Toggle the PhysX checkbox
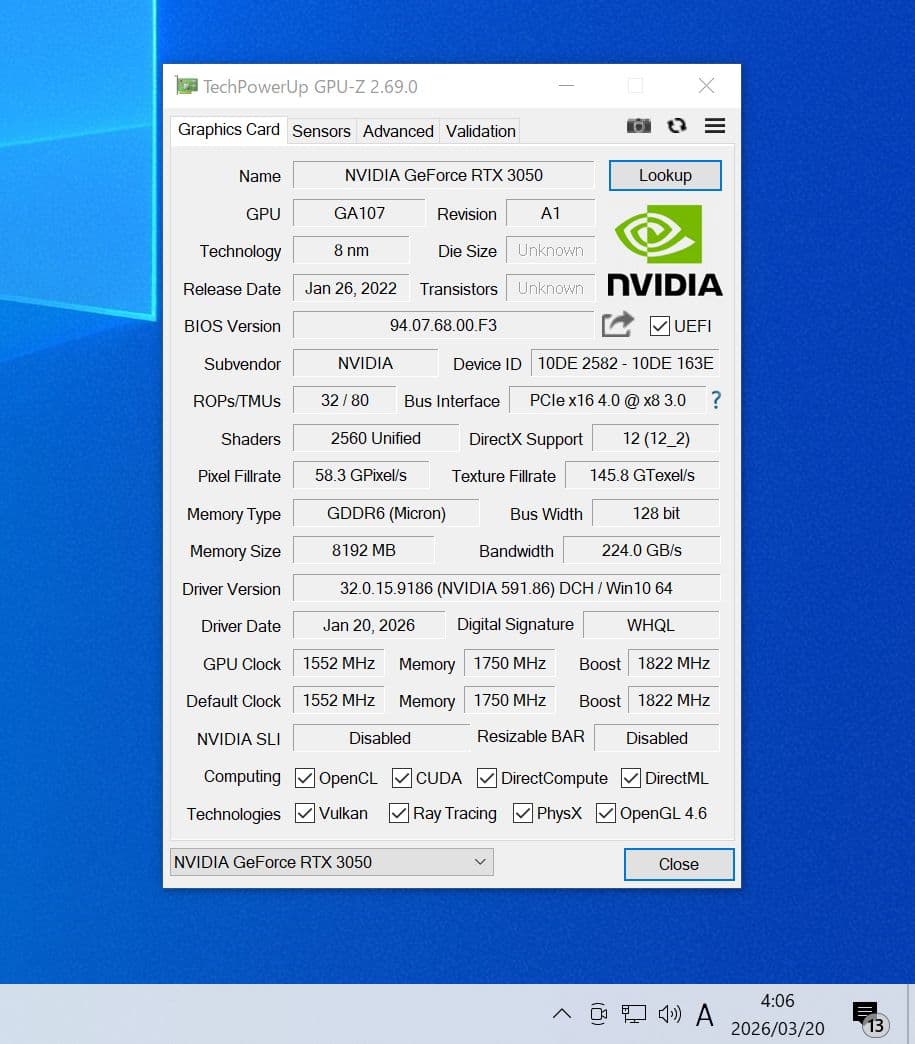Image resolution: width=915 pixels, height=1044 pixels. [523, 813]
